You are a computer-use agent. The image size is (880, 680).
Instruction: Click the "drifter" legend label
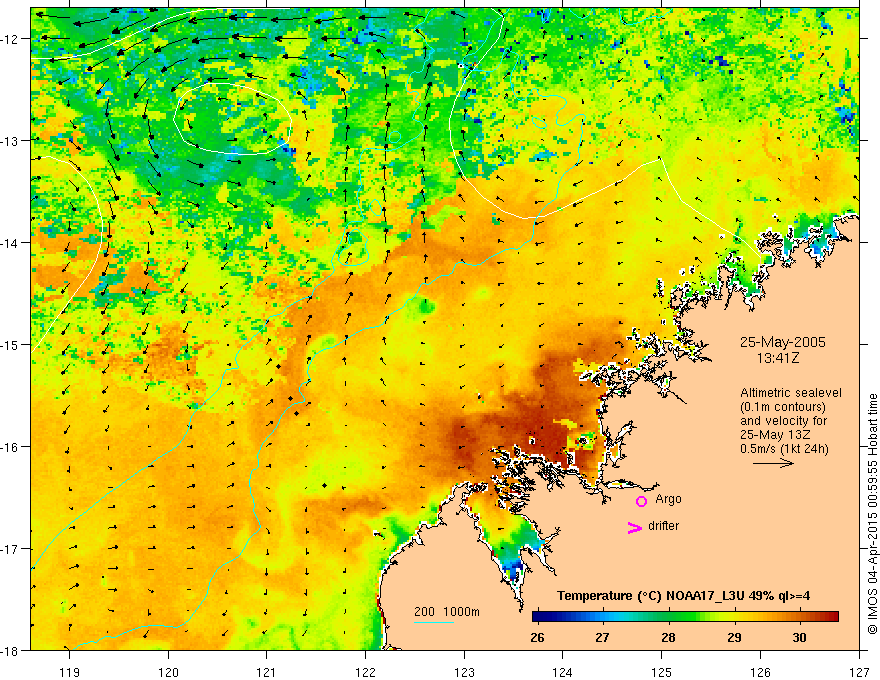point(663,526)
